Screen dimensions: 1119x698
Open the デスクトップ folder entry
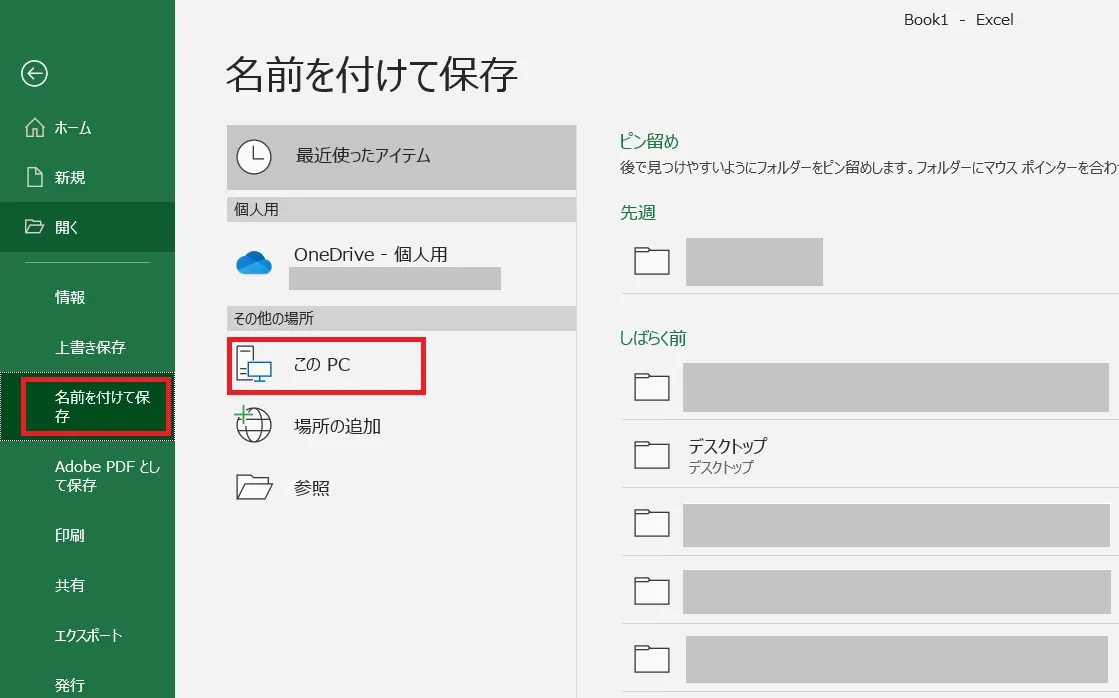tap(870, 455)
